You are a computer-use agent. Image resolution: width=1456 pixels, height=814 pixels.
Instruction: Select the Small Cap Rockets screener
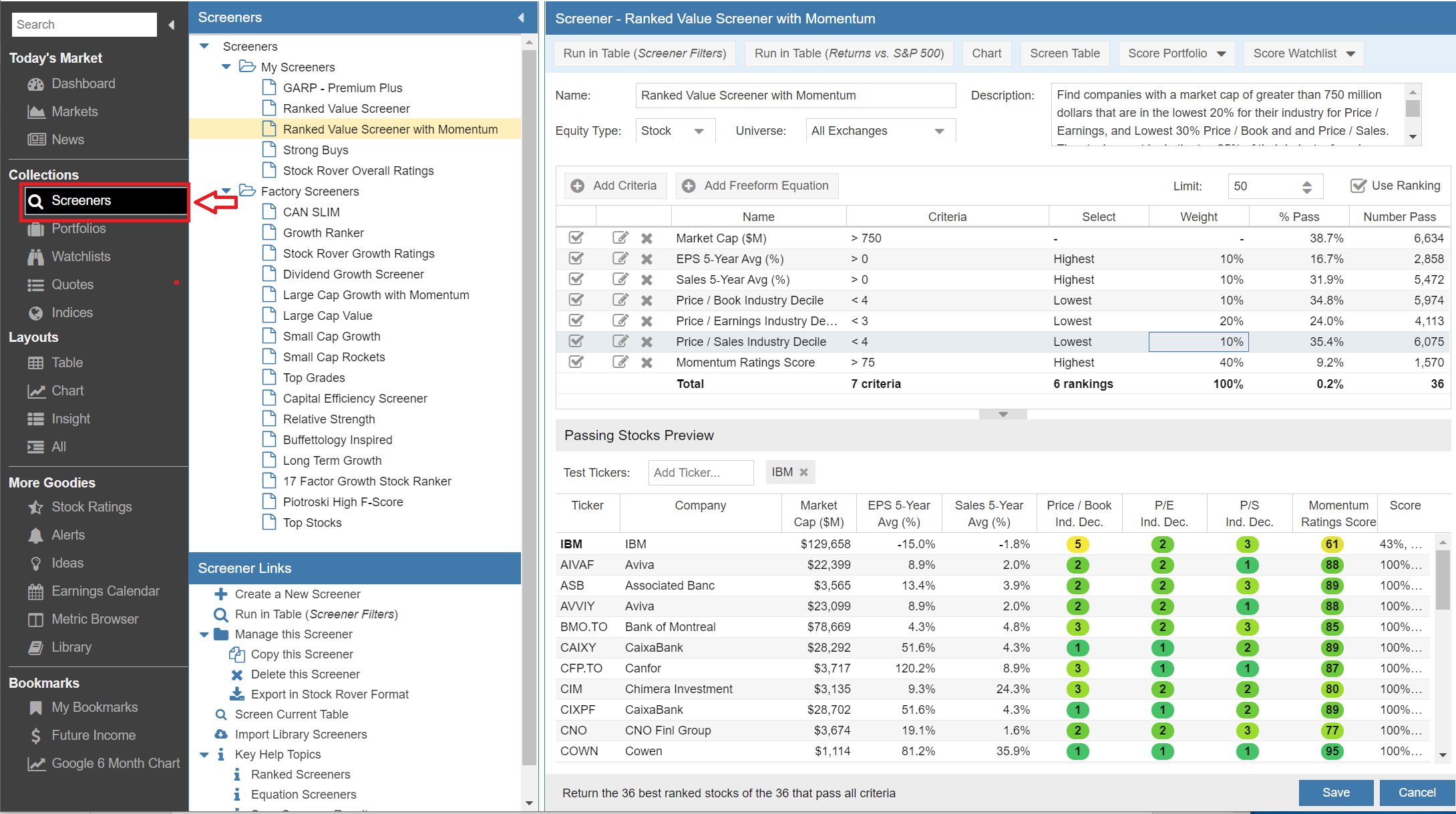pos(333,357)
